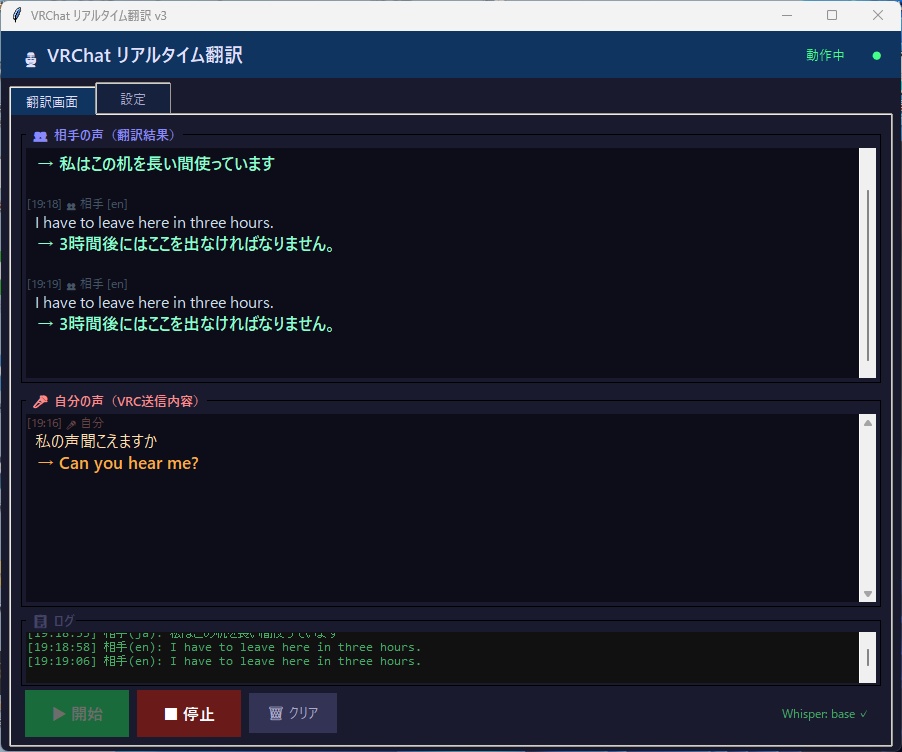Click the 自分の声 panel scrollbar down arrow
902x752 pixels.
pyautogui.click(x=866, y=593)
